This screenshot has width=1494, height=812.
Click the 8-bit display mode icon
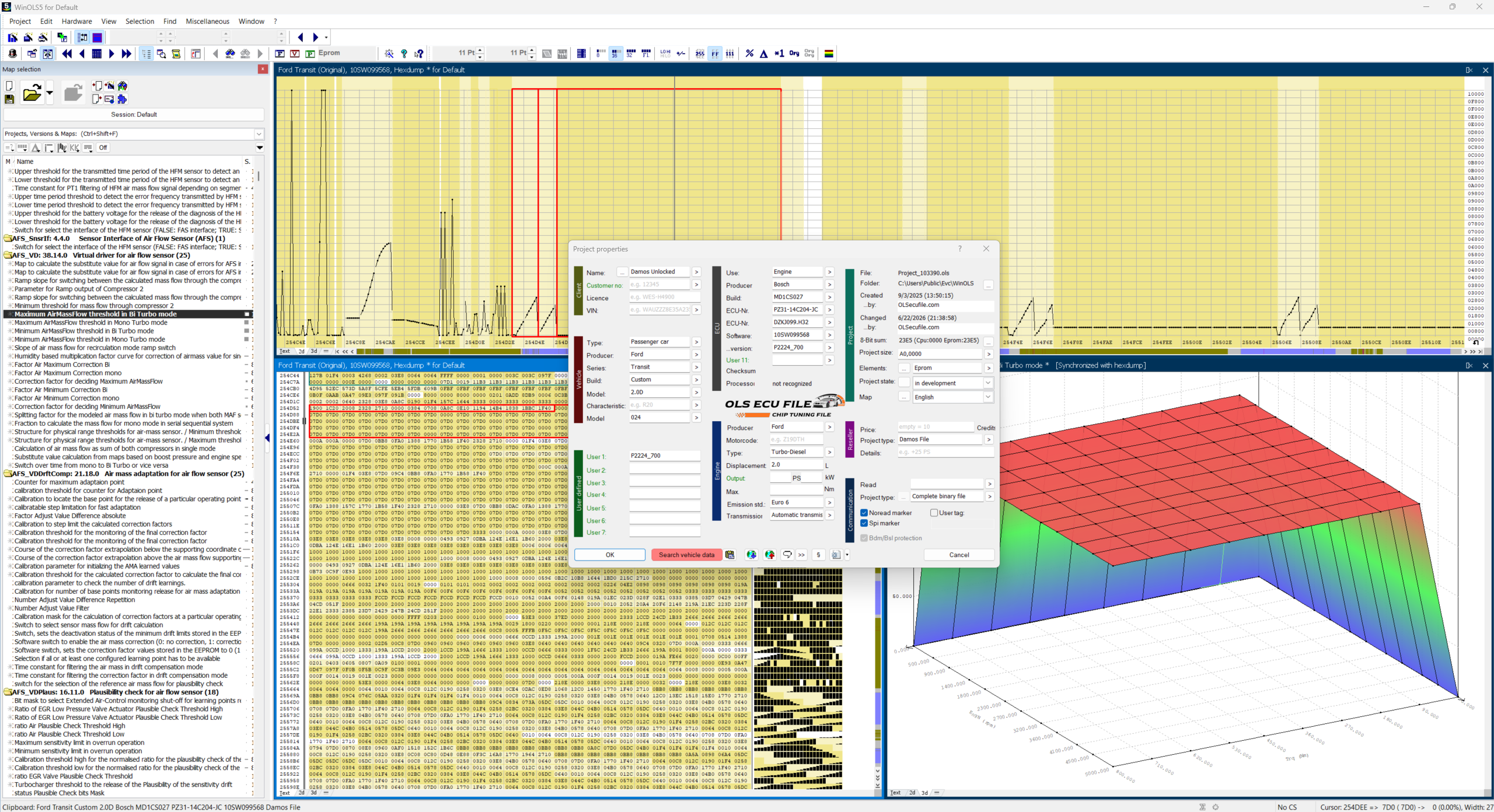[x=601, y=54]
